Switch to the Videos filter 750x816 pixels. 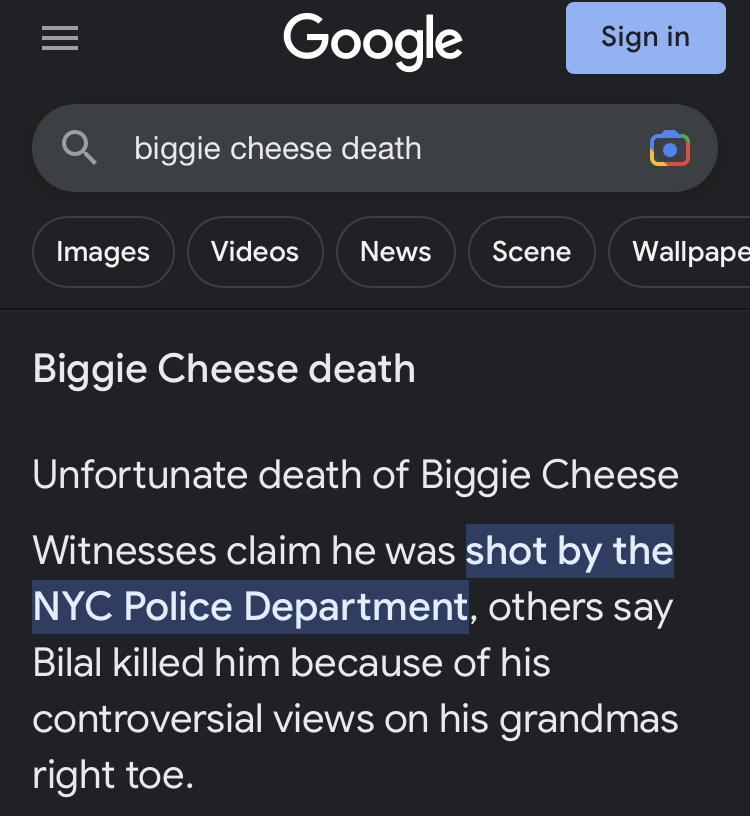(x=255, y=251)
